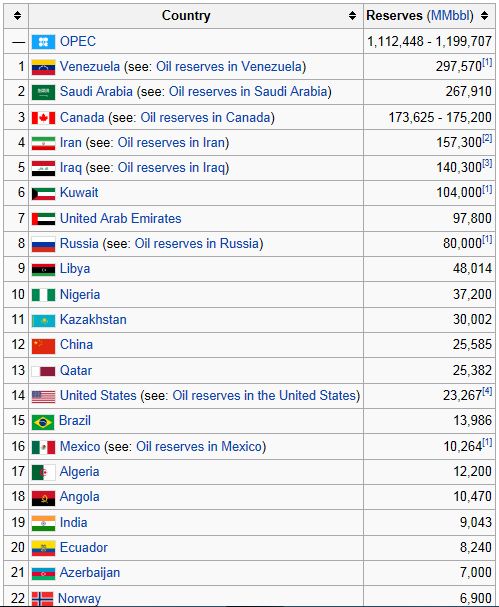Screen dimensions: 499x607
Task: Click the Venezuela flag icon
Action: point(43,67)
